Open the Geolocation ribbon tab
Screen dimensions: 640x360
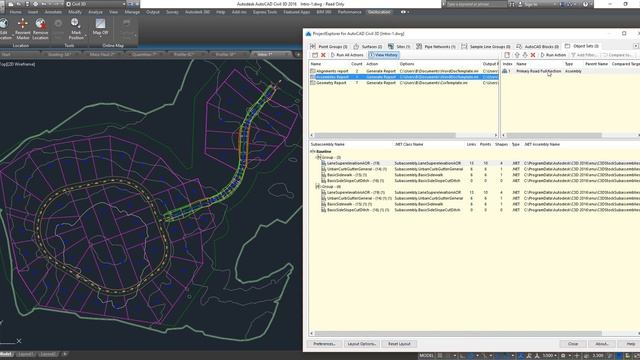point(379,12)
